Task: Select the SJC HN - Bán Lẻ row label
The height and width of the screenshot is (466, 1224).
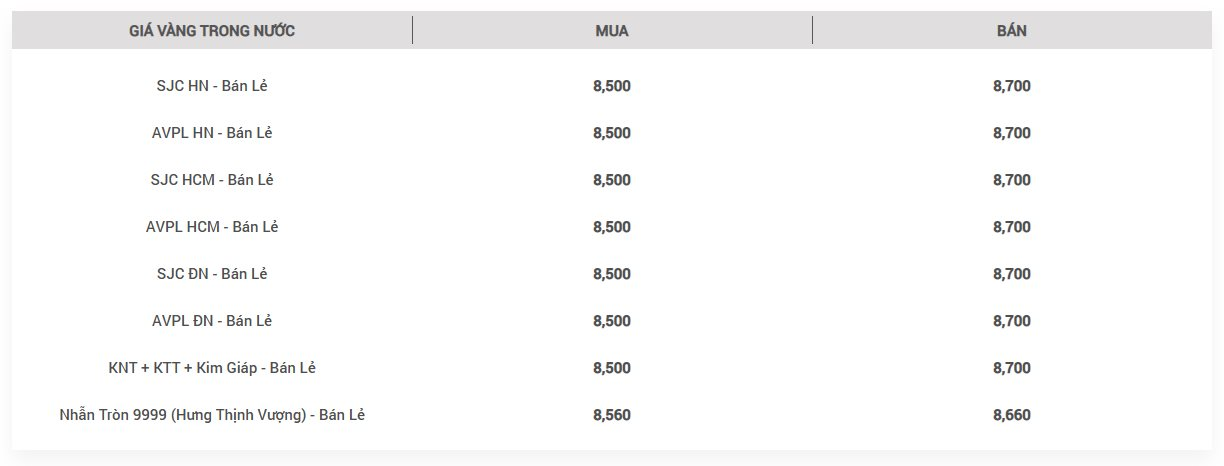Action: (212, 86)
